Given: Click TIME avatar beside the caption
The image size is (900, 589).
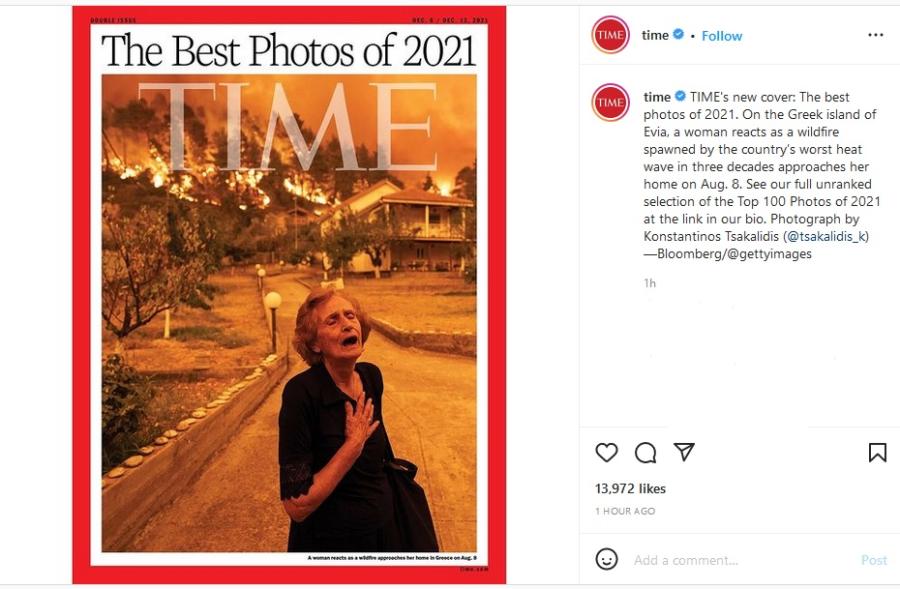Looking at the screenshot, I should pos(610,102).
